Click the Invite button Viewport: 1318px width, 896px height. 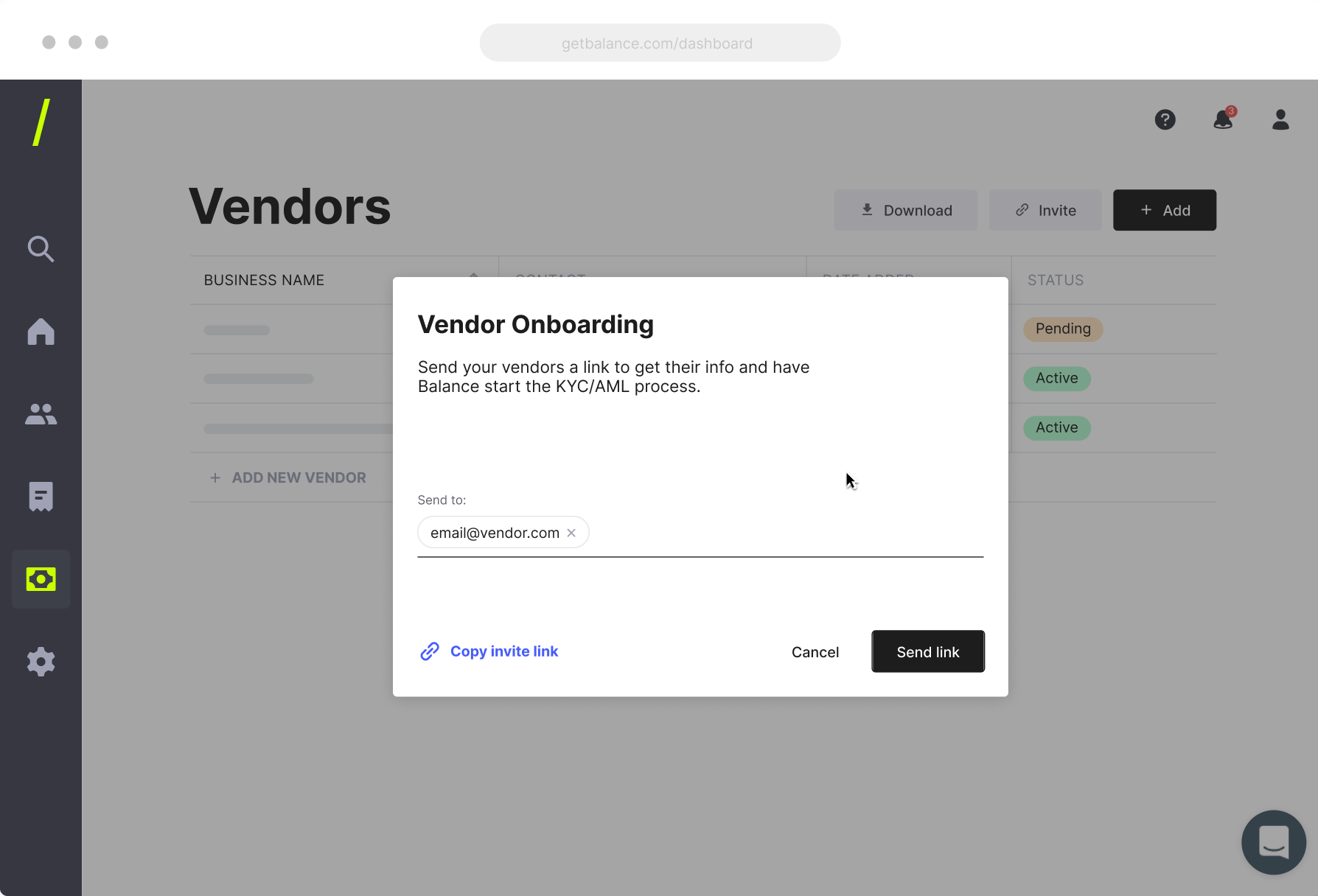pos(1045,210)
